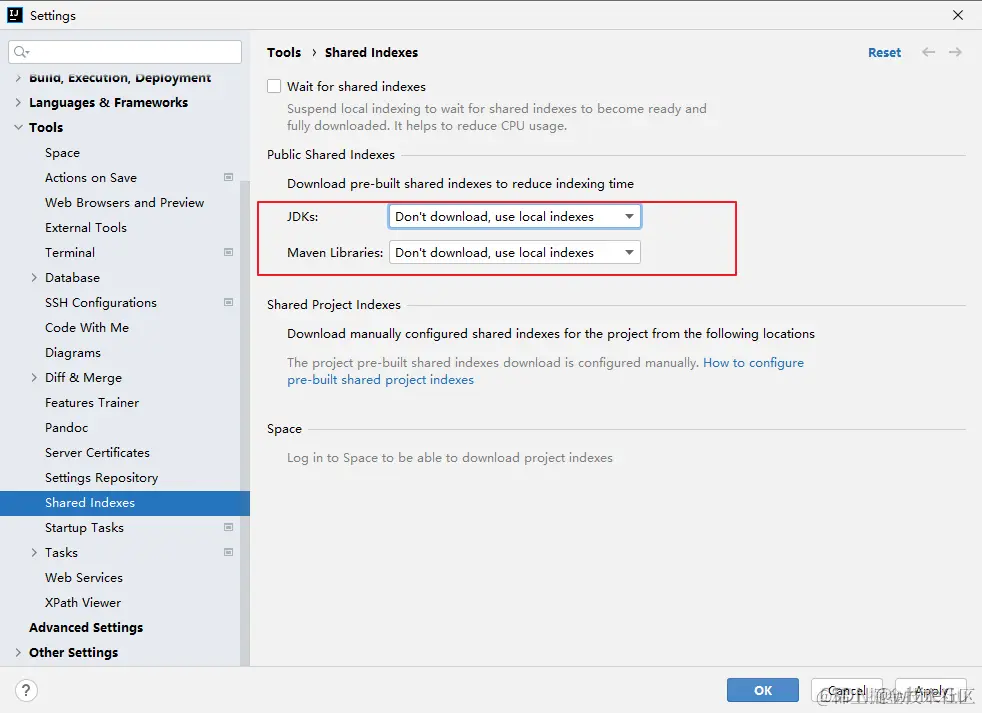Image resolution: width=982 pixels, height=713 pixels.
Task: Expand Build, Execution, Deployment section
Action: (x=18, y=78)
